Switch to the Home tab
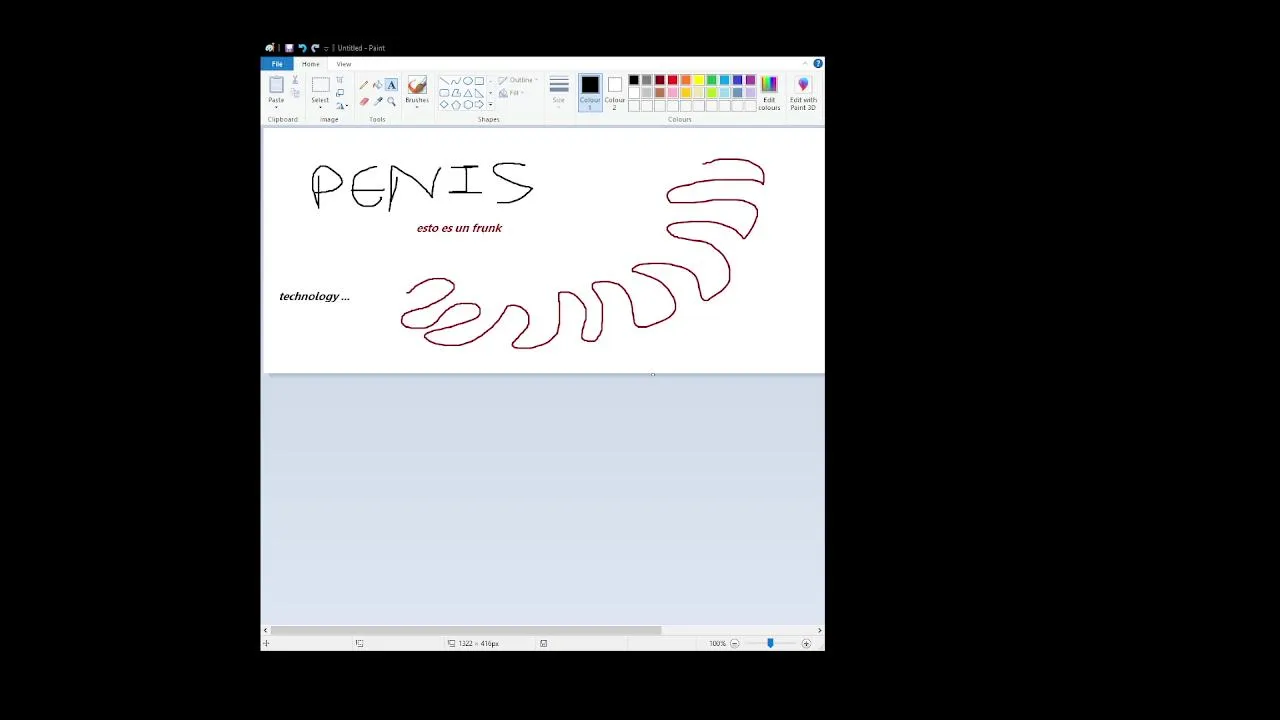Viewport: 1280px width, 720px height. tap(311, 64)
